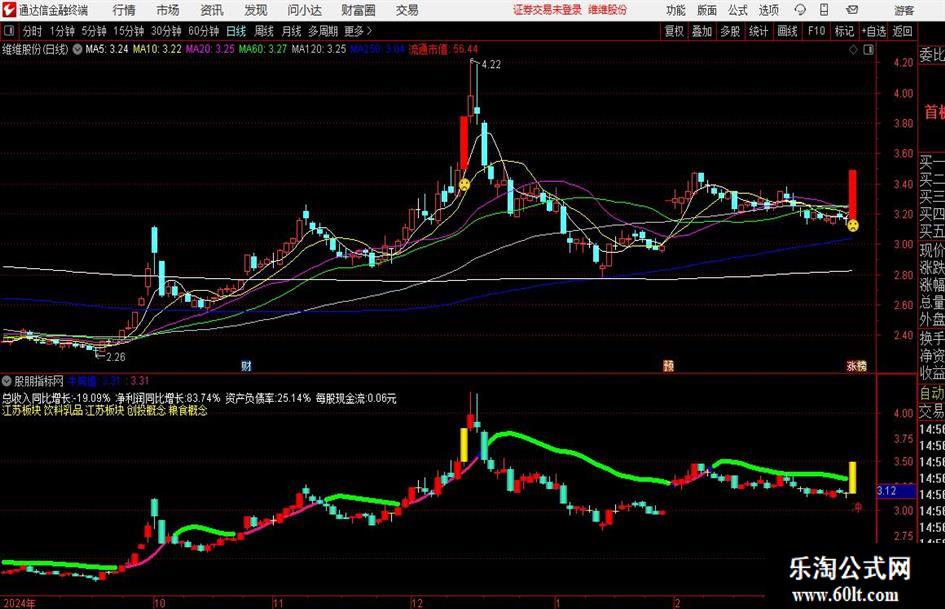Click the 4.22 high price label
Screen dimensions: 945x609
(x=491, y=65)
